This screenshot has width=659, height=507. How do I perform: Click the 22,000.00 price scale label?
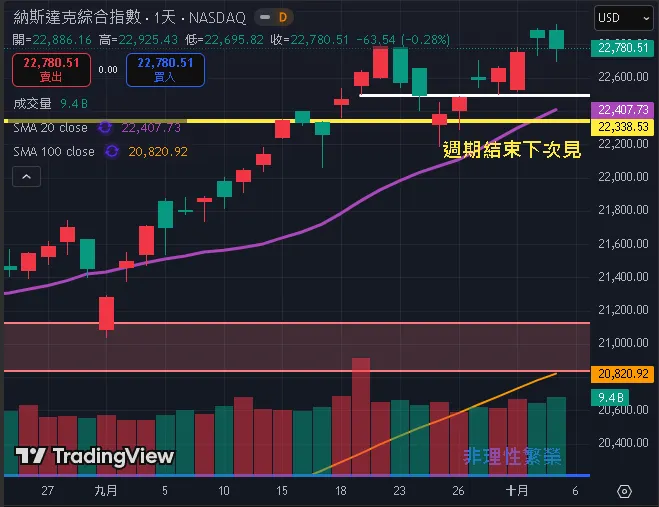(623, 177)
